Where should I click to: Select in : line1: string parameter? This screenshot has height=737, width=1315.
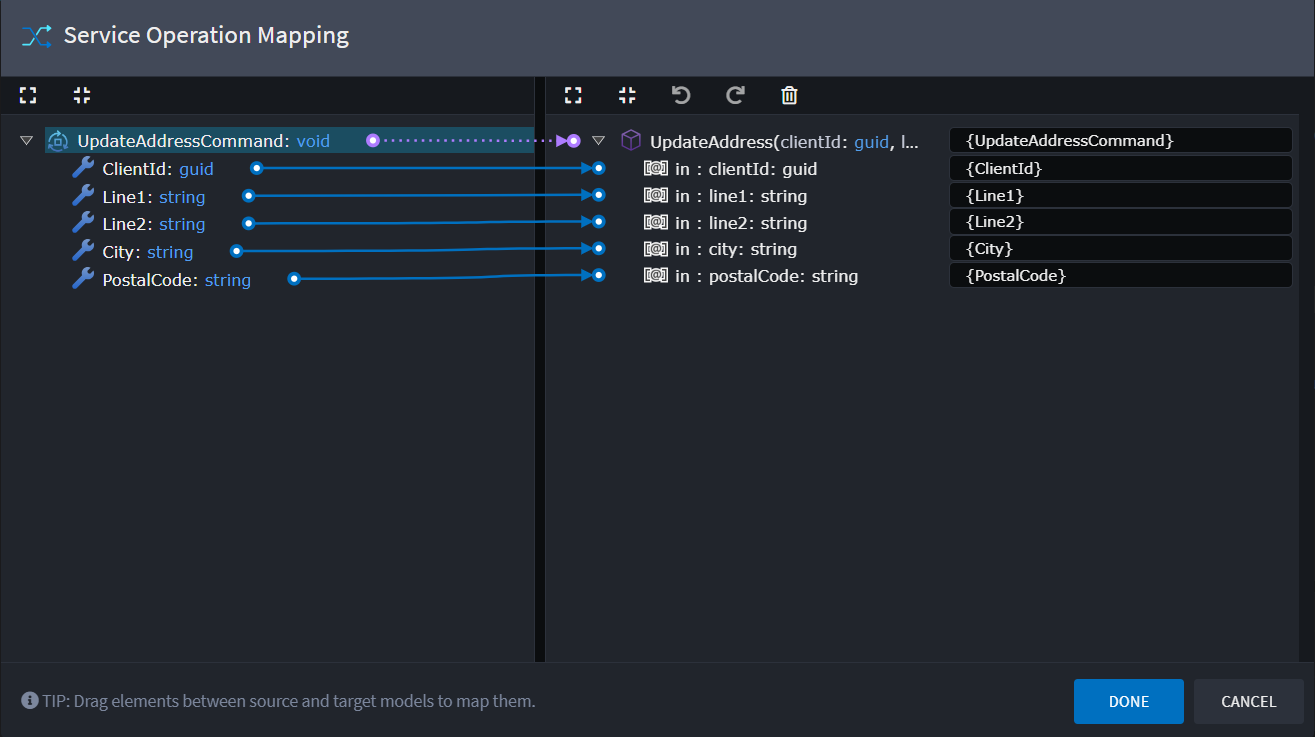[x=741, y=196]
